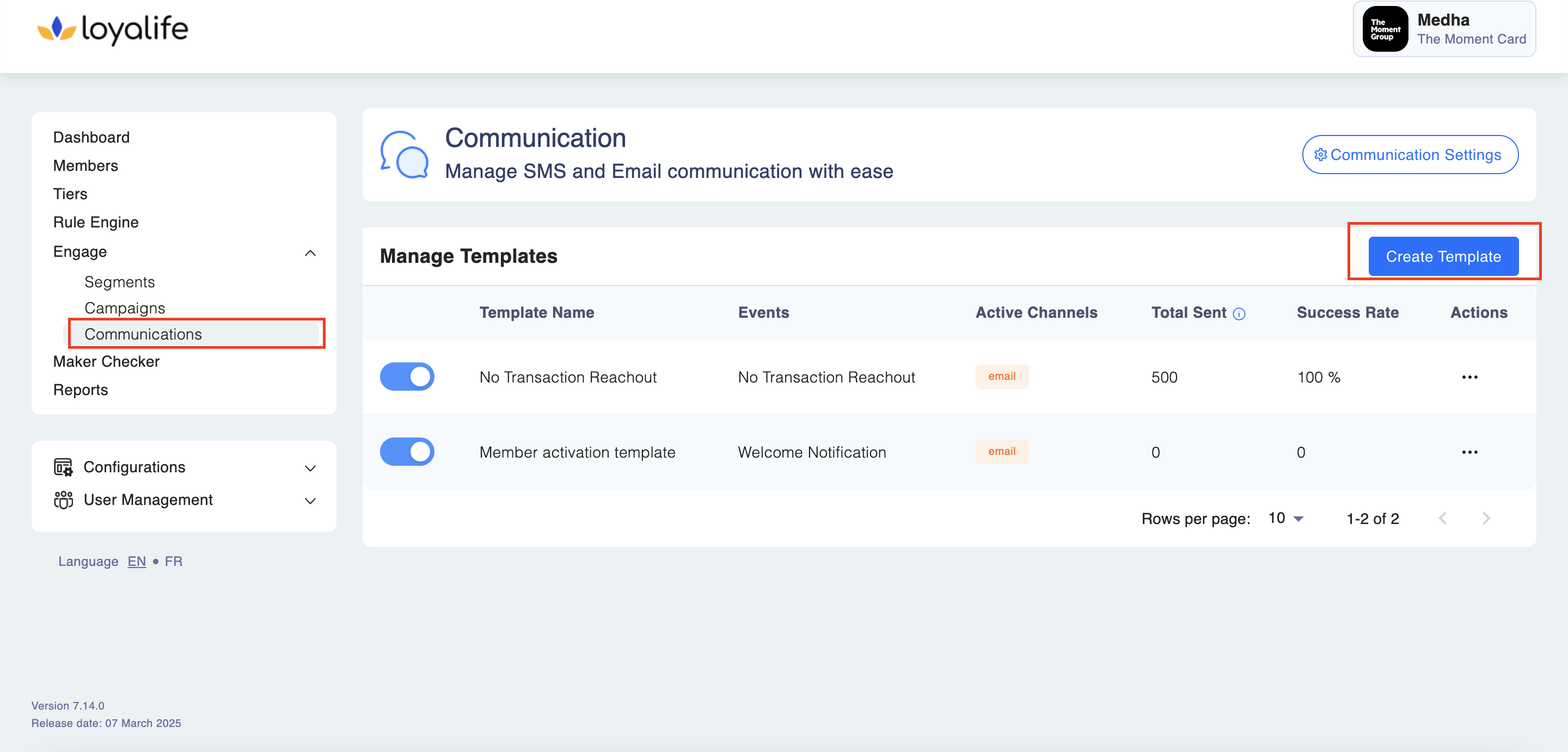Expand the User Management section

tap(310, 501)
